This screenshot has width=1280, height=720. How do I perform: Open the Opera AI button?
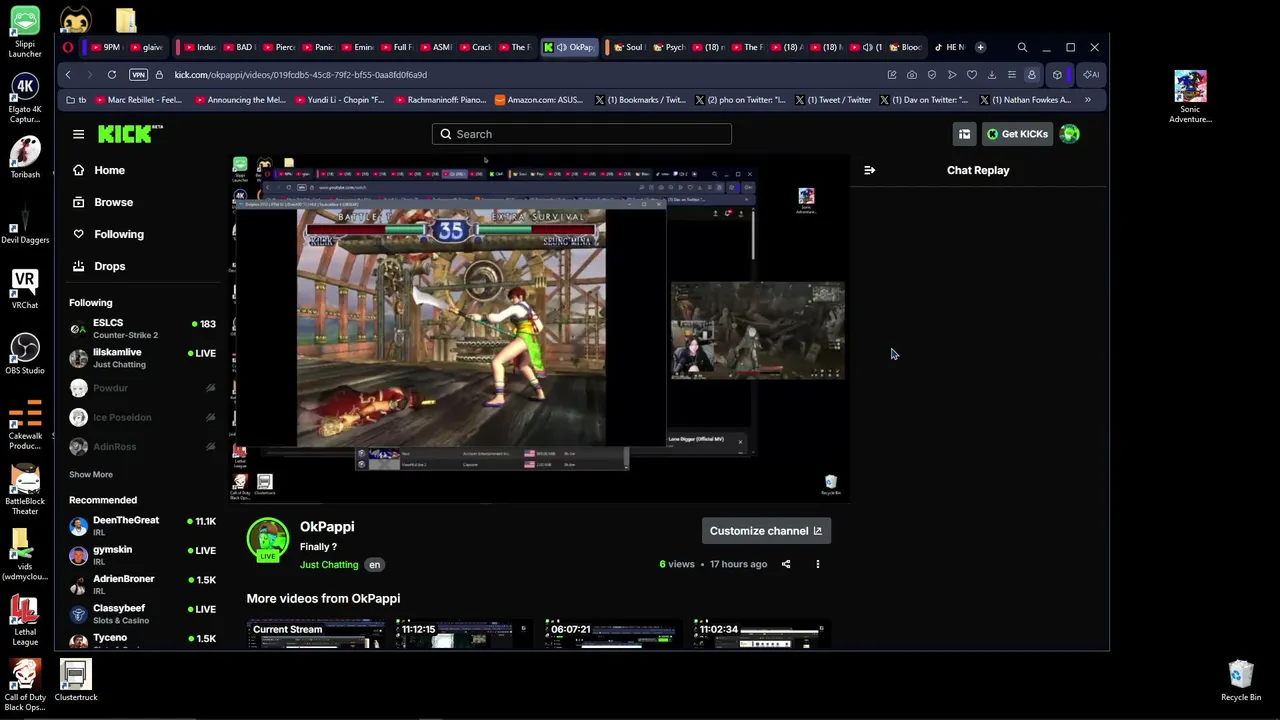tap(1091, 75)
